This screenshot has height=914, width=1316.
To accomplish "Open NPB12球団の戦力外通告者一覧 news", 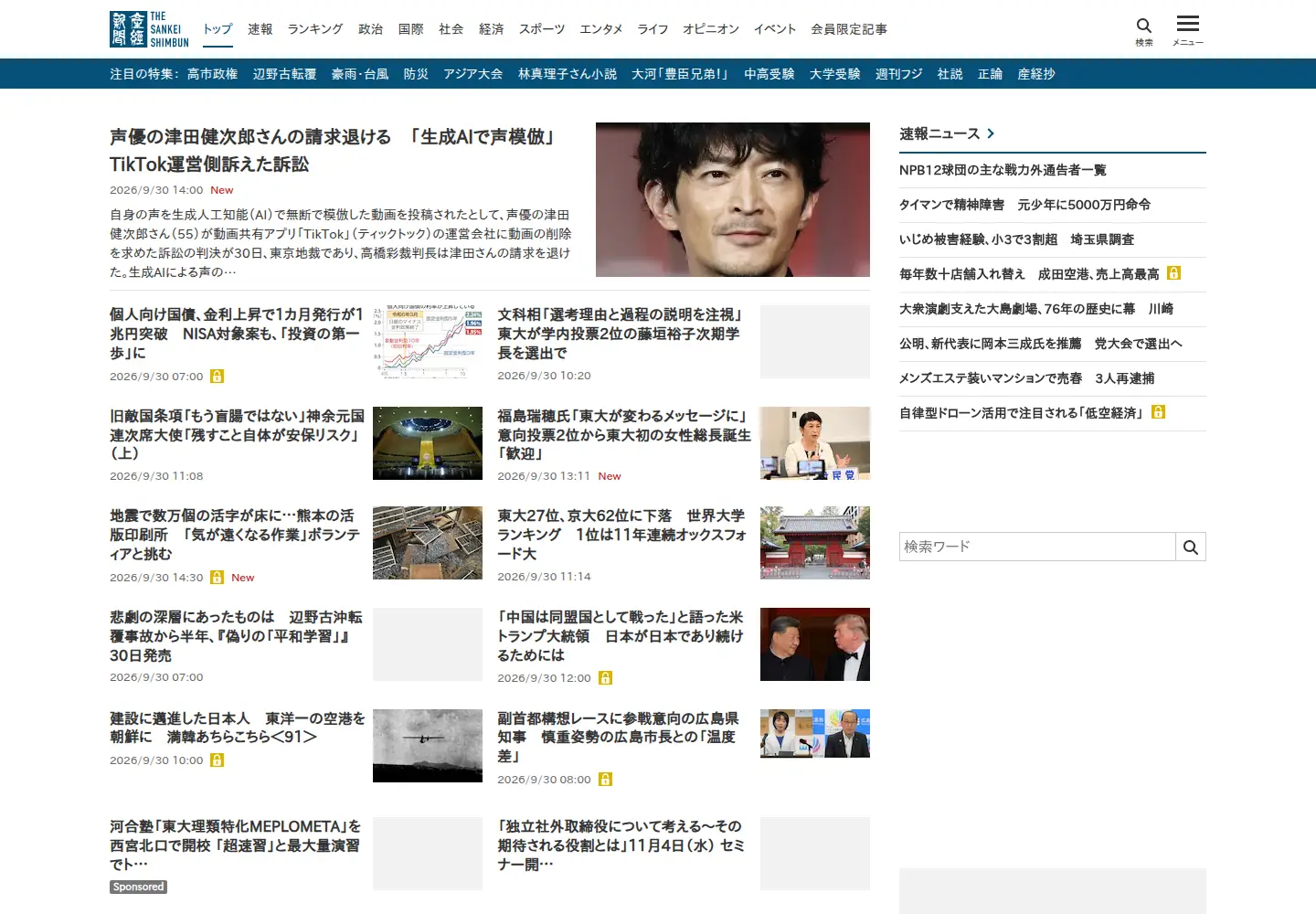I will 1003,170.
